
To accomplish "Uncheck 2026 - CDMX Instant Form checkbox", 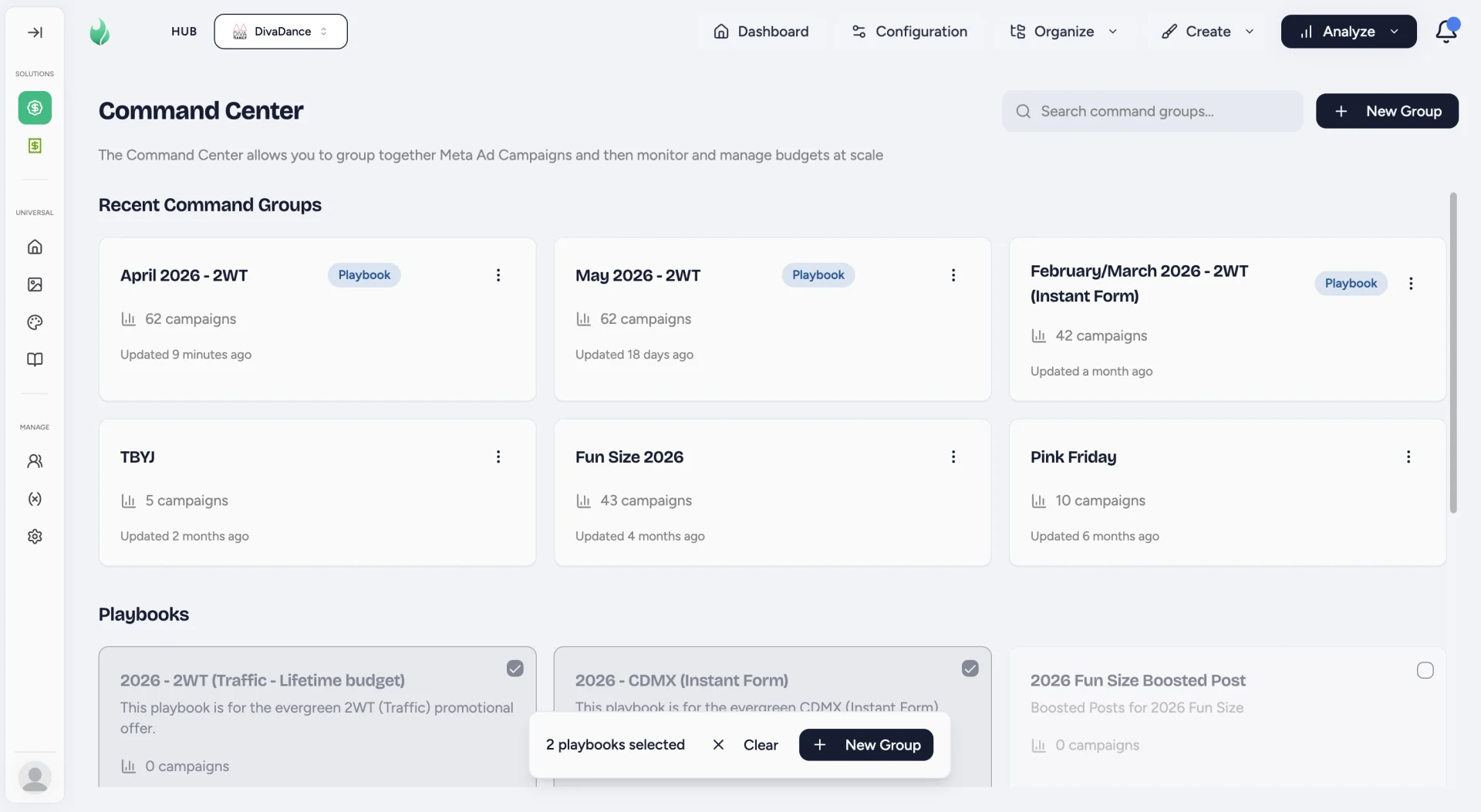I will (970, 669).
